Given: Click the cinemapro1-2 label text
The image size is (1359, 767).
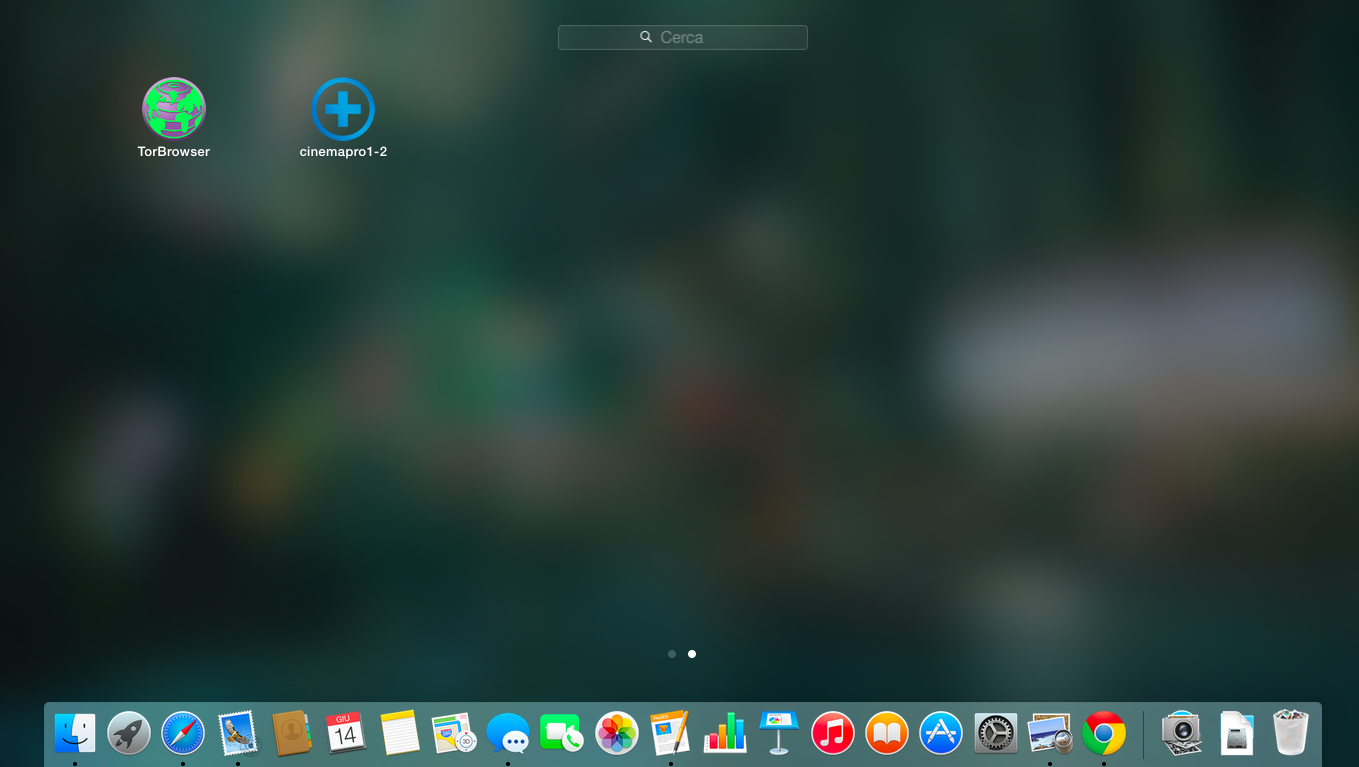Looking at the screenshot, I should 343,152.
